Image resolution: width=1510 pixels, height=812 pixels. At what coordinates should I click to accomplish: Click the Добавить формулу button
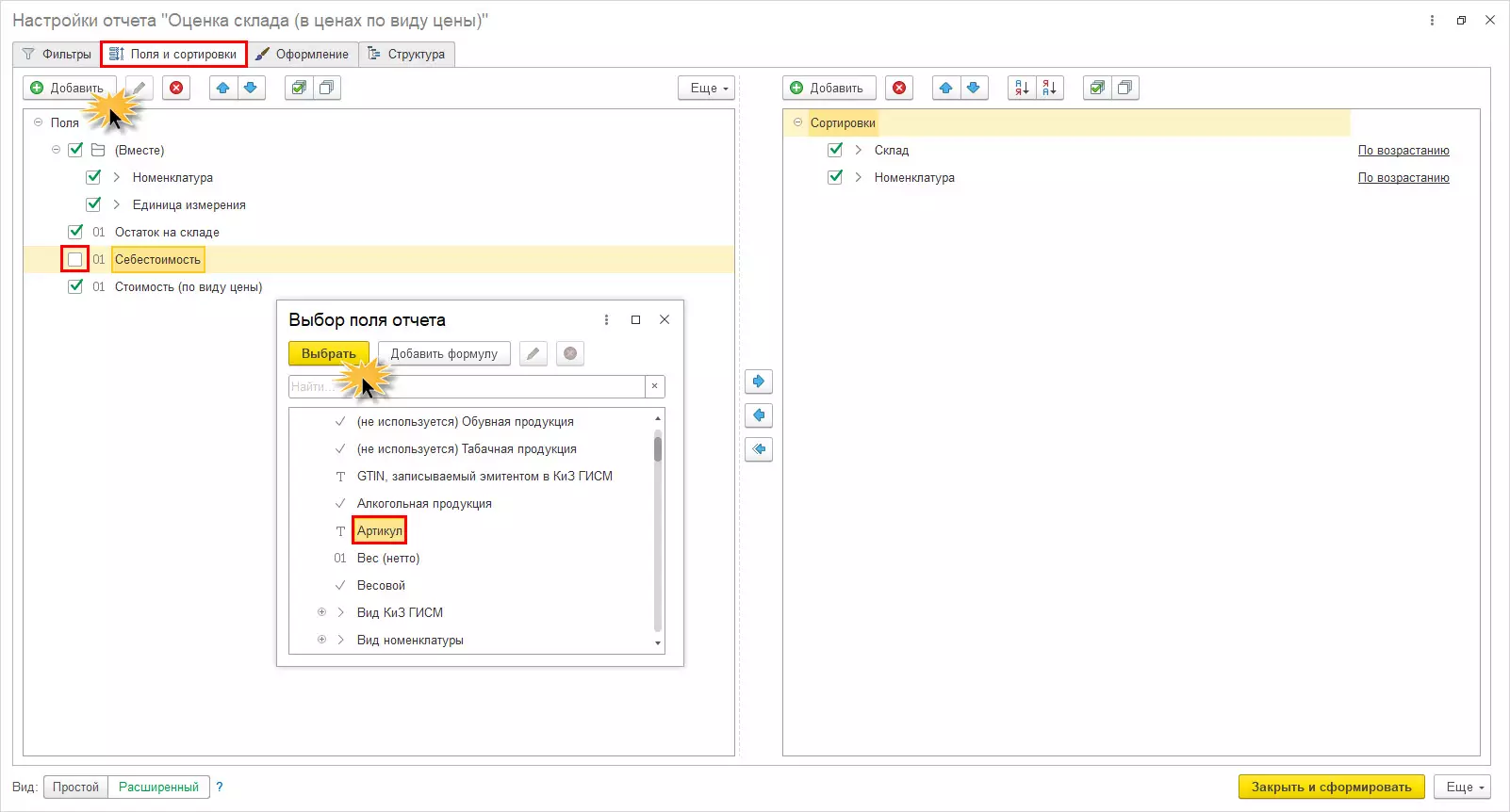click(x=444, y=353)
